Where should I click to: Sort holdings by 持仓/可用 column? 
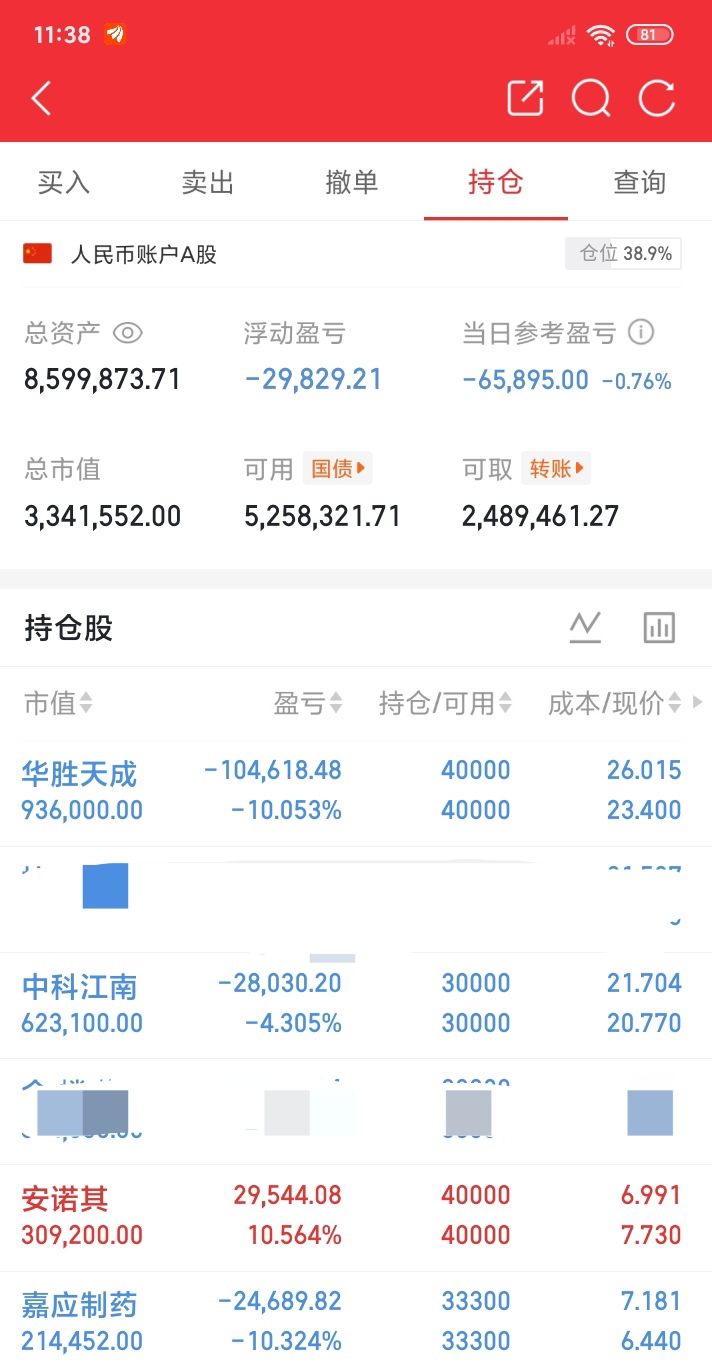(x=446, y=703)
